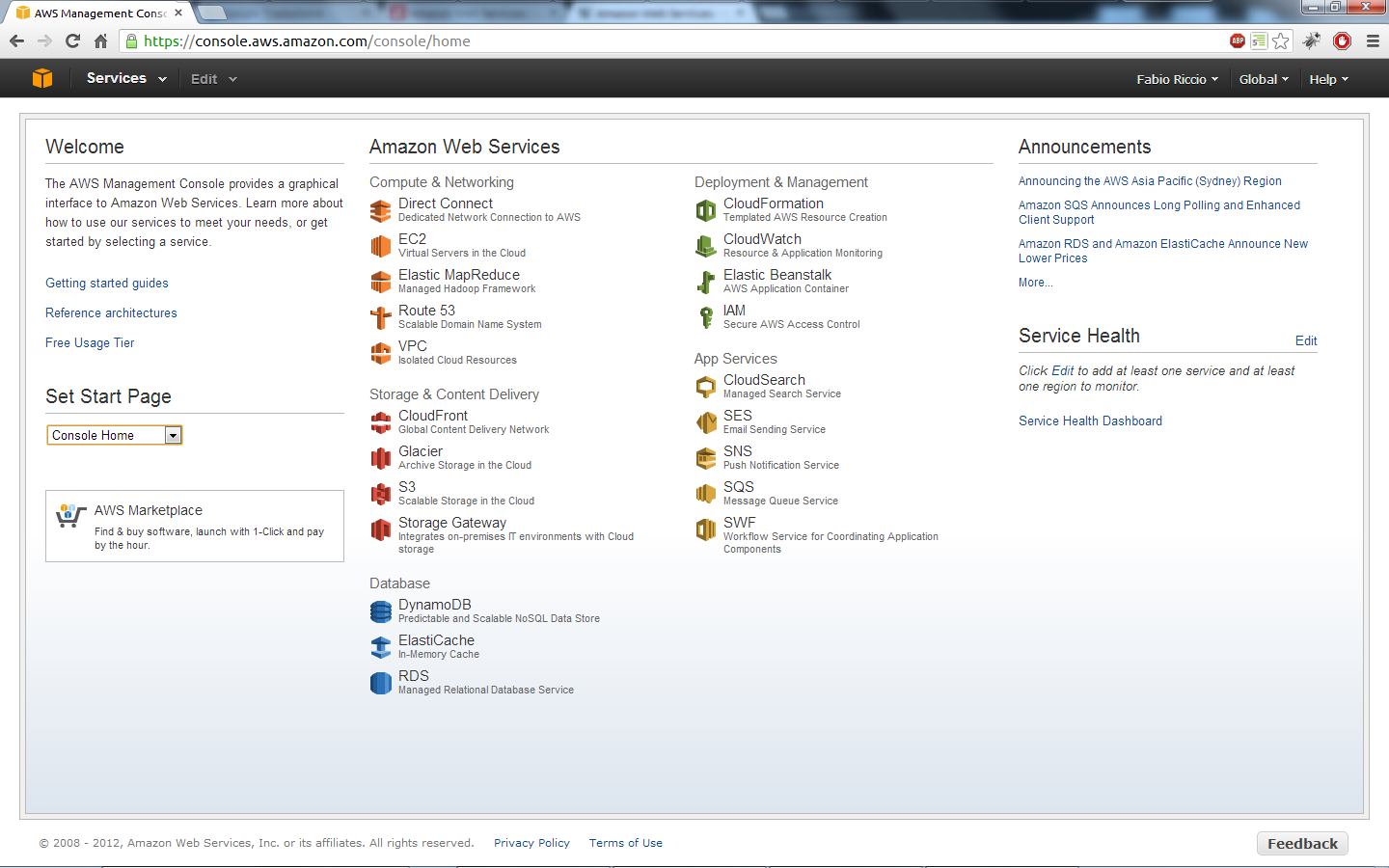Go back using browser back arrow
Screen dimensions: 1389x868
pos(16,41)
